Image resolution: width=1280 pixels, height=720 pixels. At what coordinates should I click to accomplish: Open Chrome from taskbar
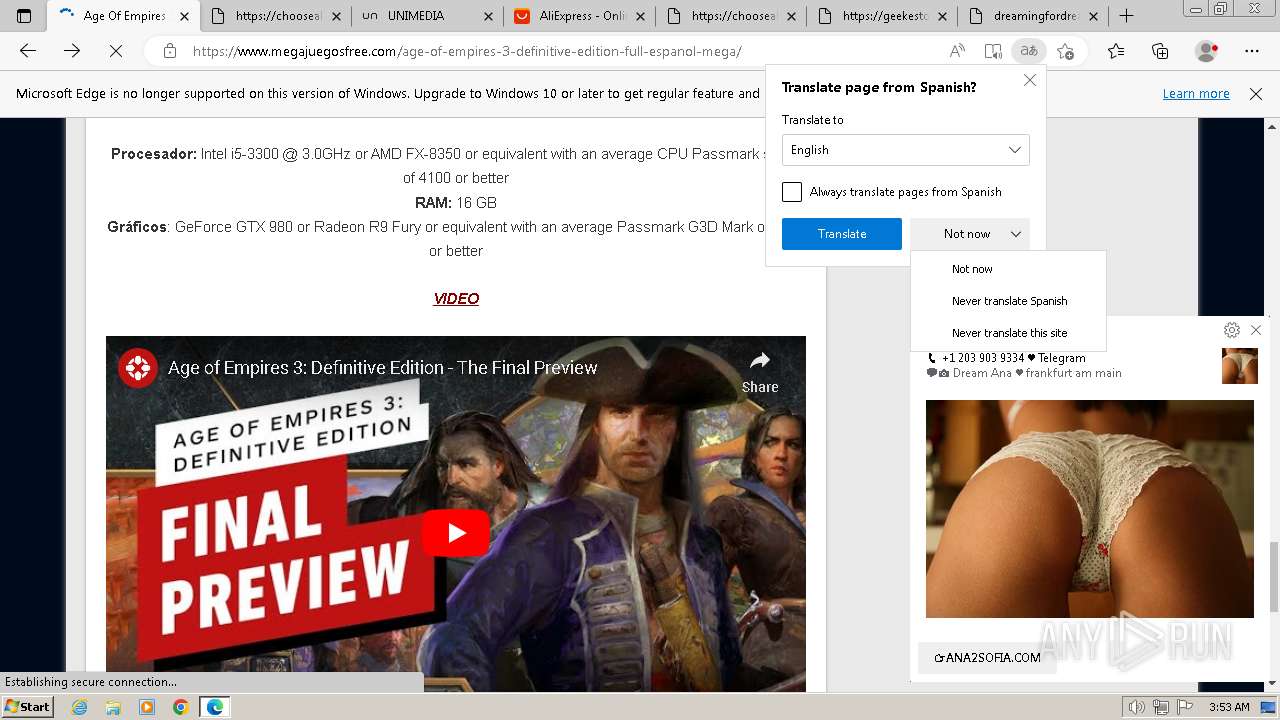(180, 707)
